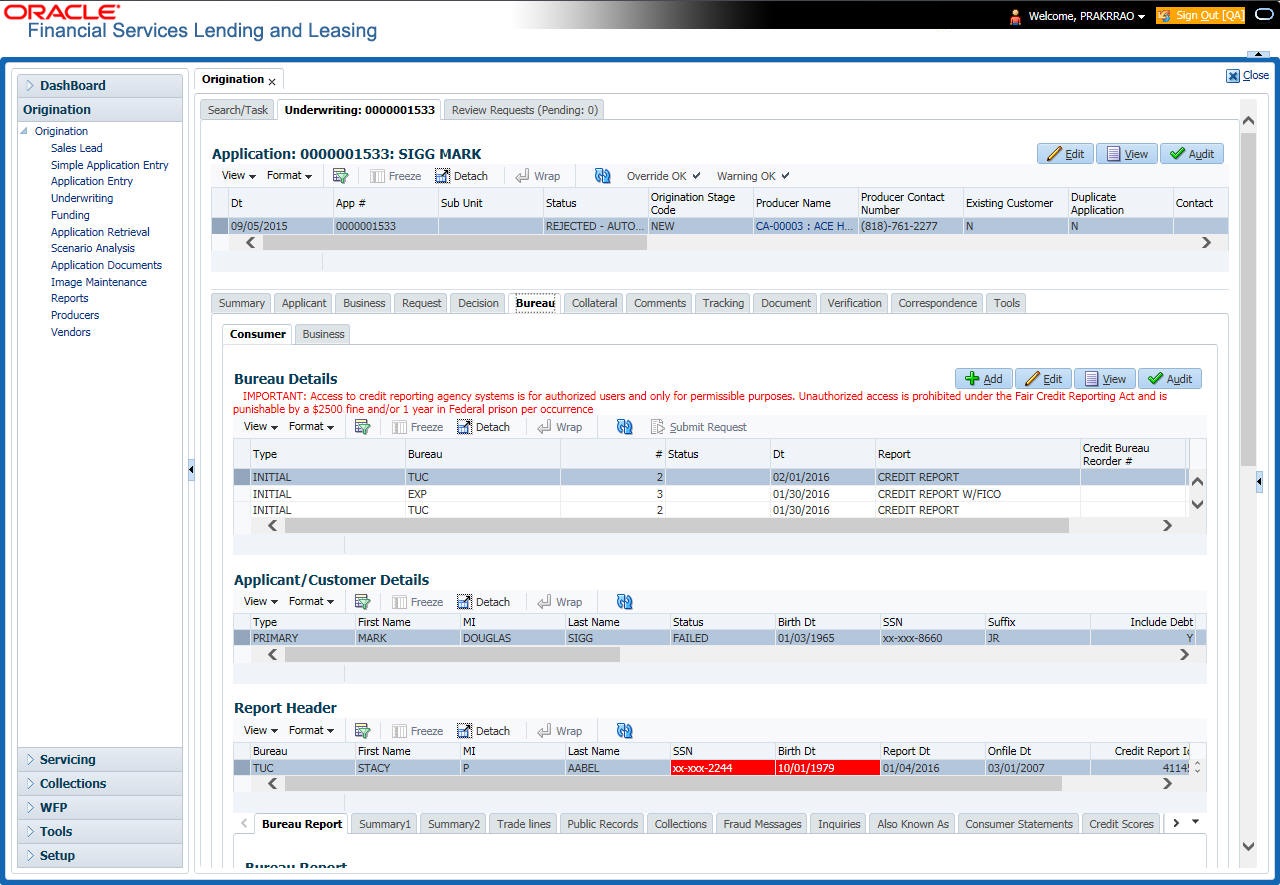Screen dimensions: 1280x885
Task: Refresh the Applicant/Customer Details table
Action: tap(624, 602)
